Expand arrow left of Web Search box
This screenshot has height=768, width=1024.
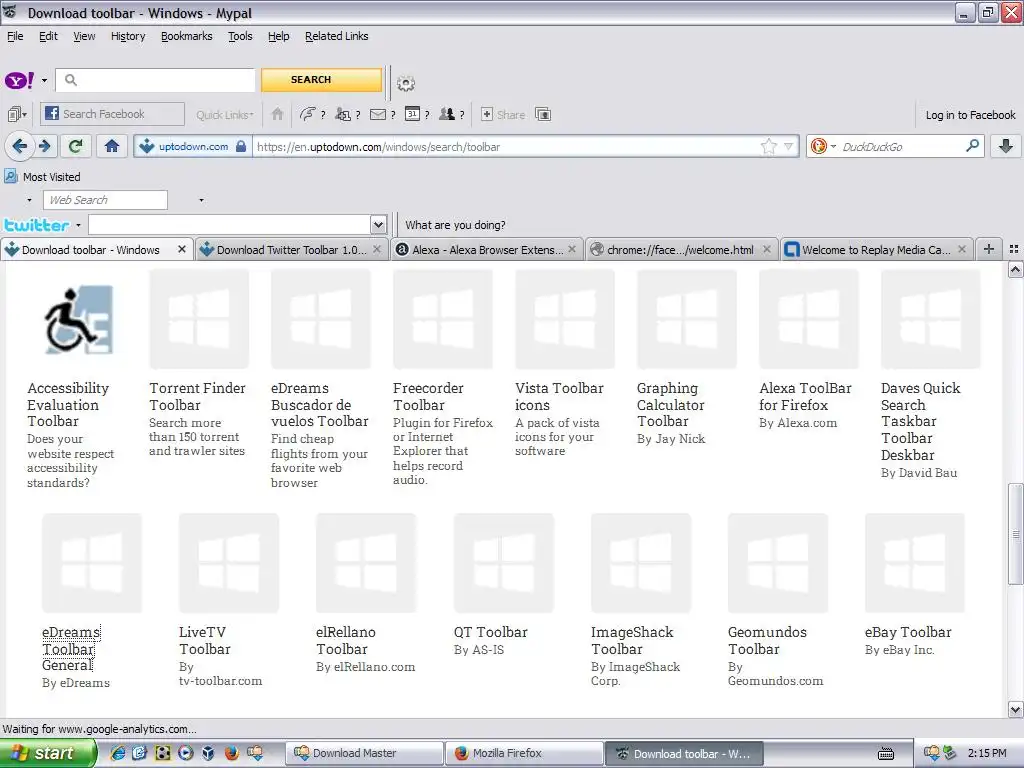click(29, 200)
